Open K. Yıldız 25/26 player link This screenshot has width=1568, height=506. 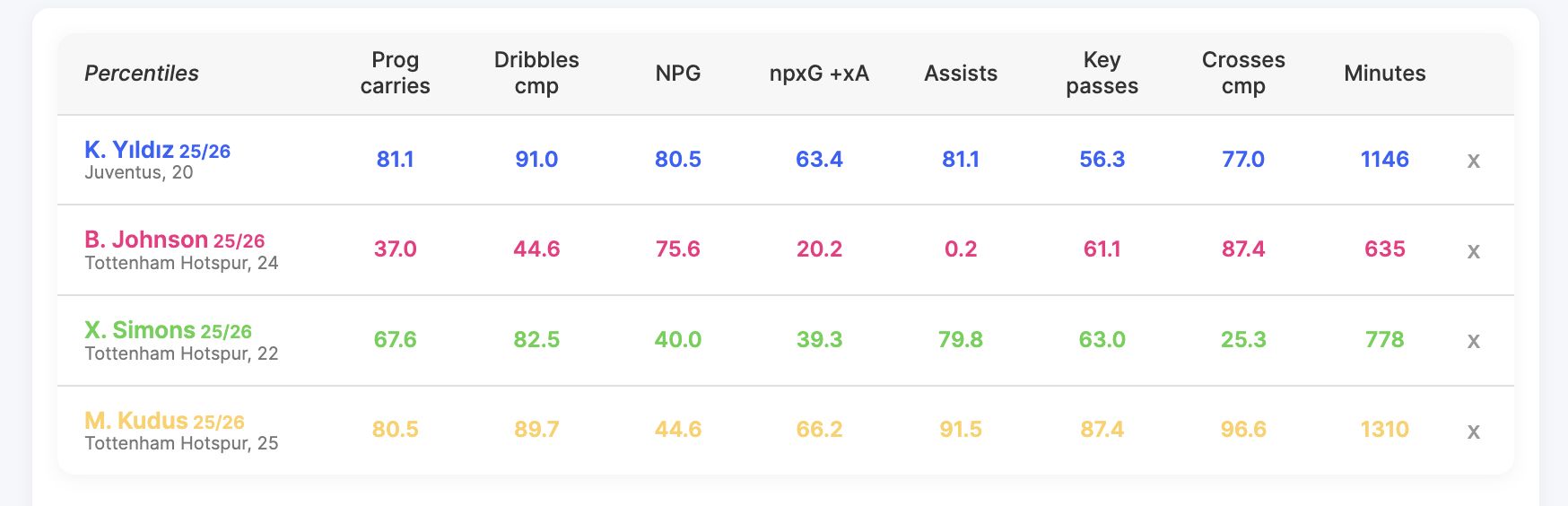[157, 151]
